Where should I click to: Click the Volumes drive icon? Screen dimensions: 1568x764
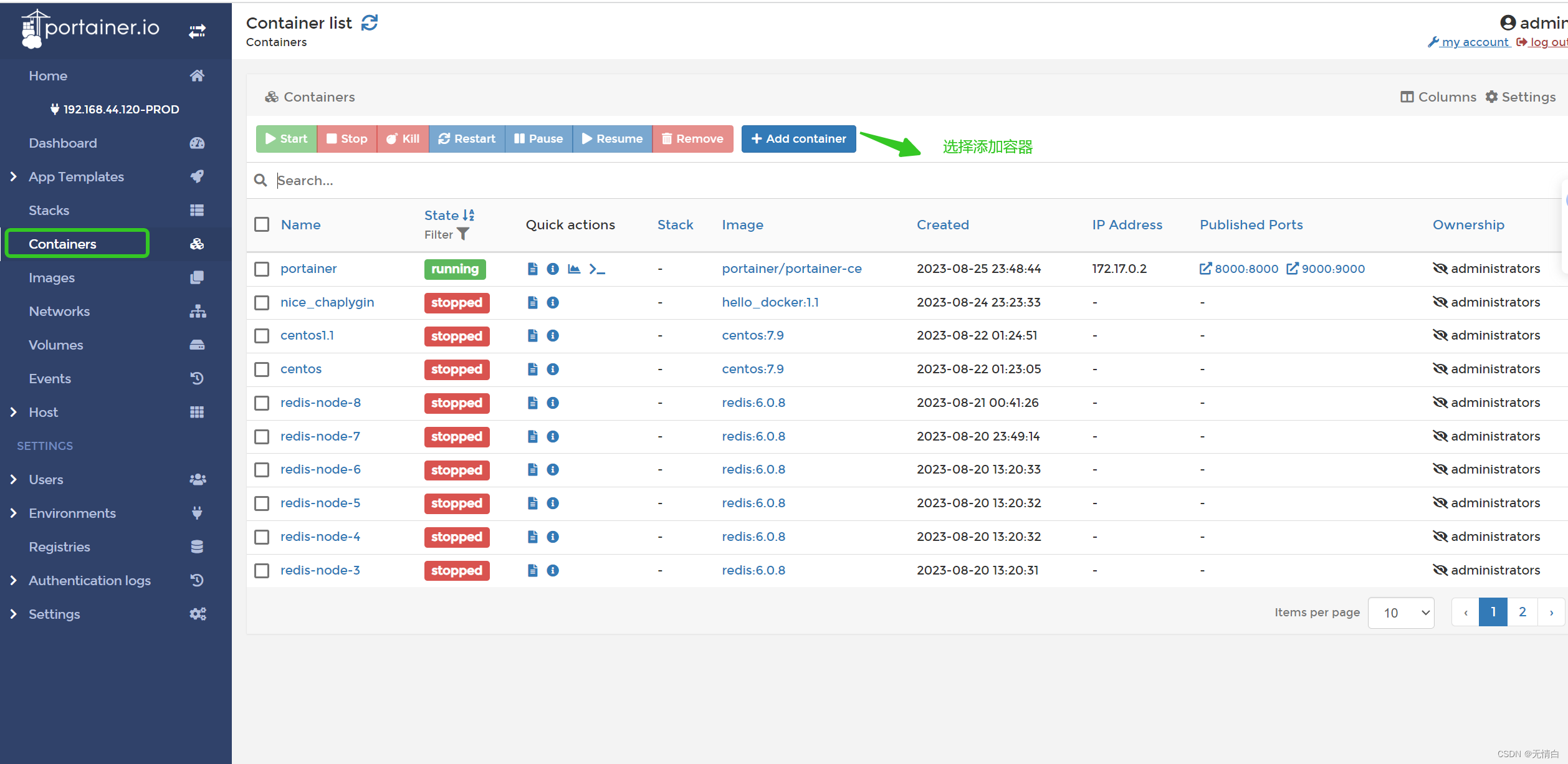[197, 345]
